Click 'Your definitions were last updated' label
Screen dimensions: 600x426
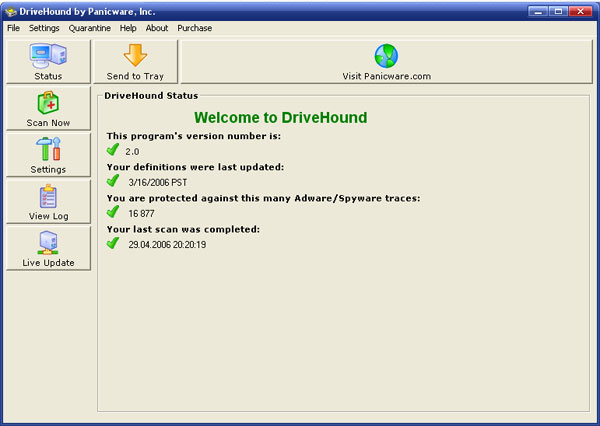[x=195, y=167]
